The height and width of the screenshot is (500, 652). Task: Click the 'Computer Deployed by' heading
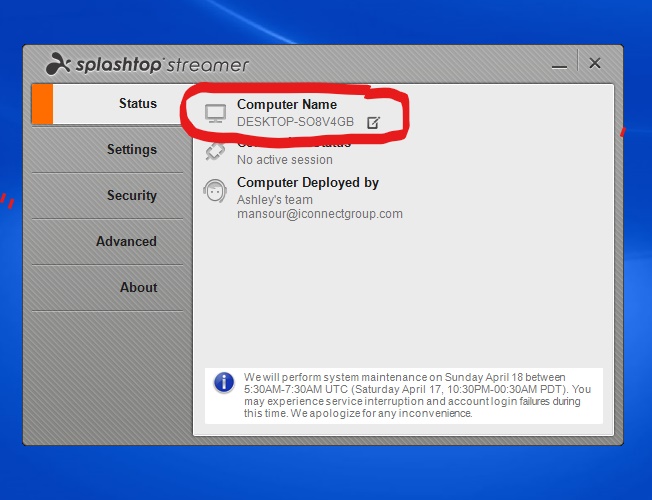click(x=308, y=183)
